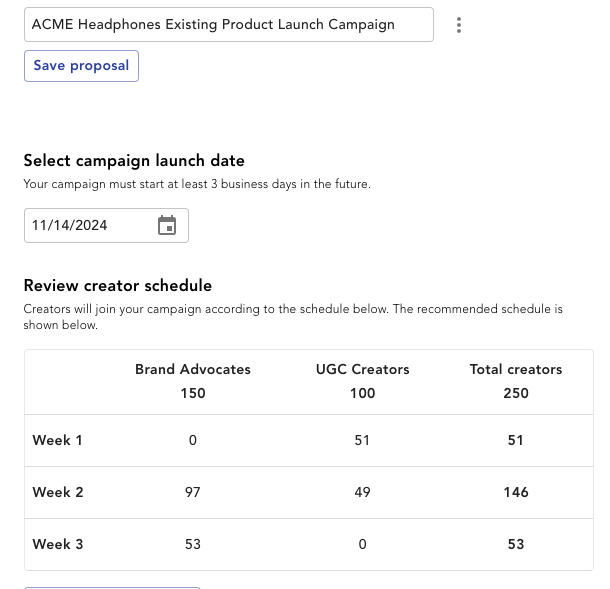
Task: Select the Week 2 row label
Action: click(58, 492)
